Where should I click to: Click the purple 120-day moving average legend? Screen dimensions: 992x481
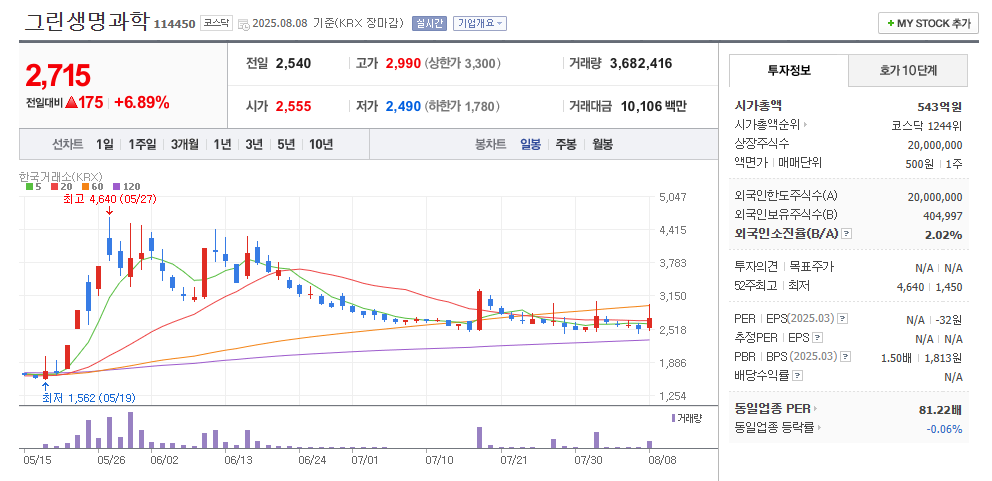[x=126, y=187]
